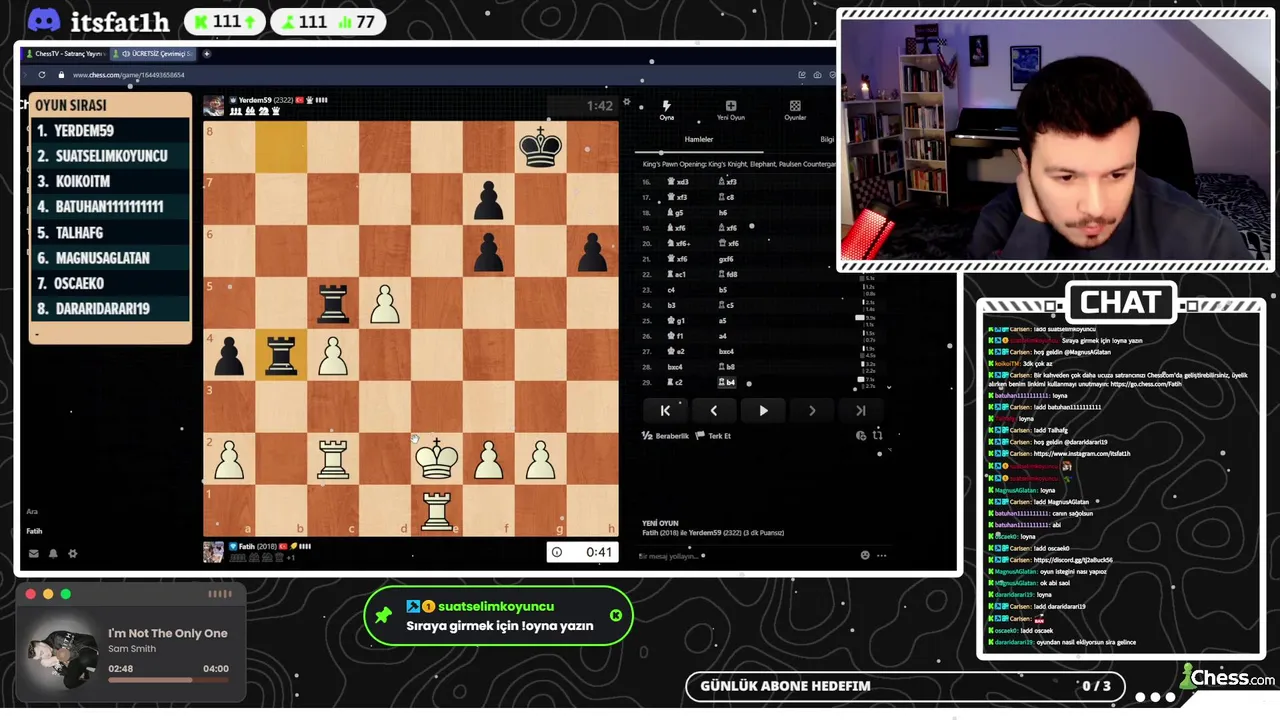Jump to first move in the move list
The width and height of the screenshot is (1280, 720).
[x=665, y=410]
